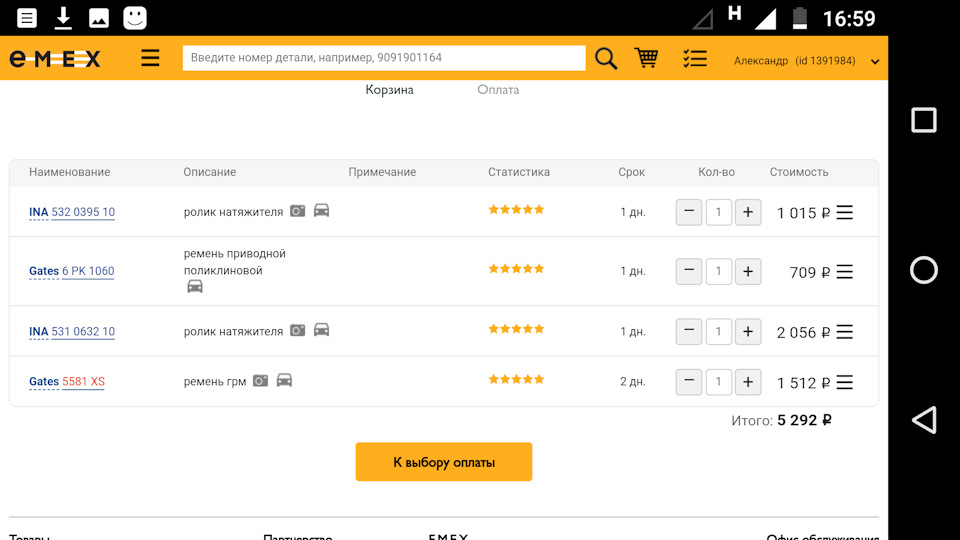Tap the download notification icon in status bar
This screenshot has width=960, height=540.
63,18
